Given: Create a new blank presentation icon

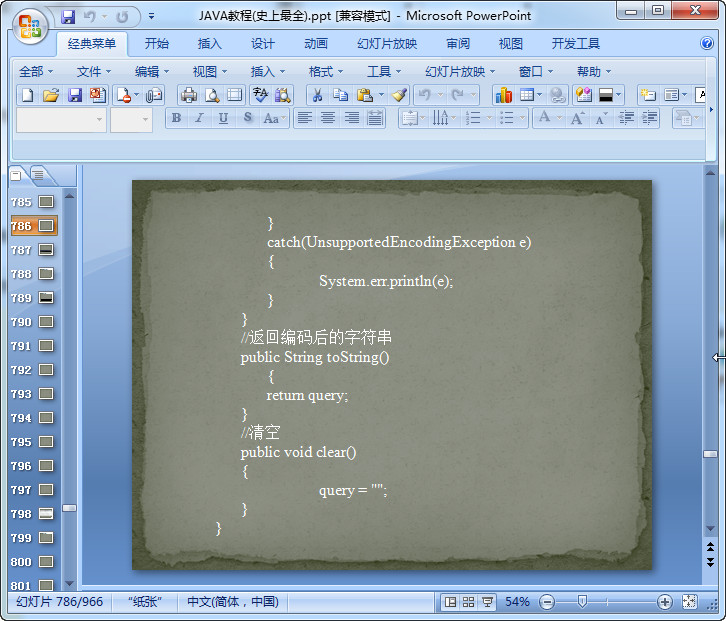Looking at the screenshot, I should [x=28, y=95].
